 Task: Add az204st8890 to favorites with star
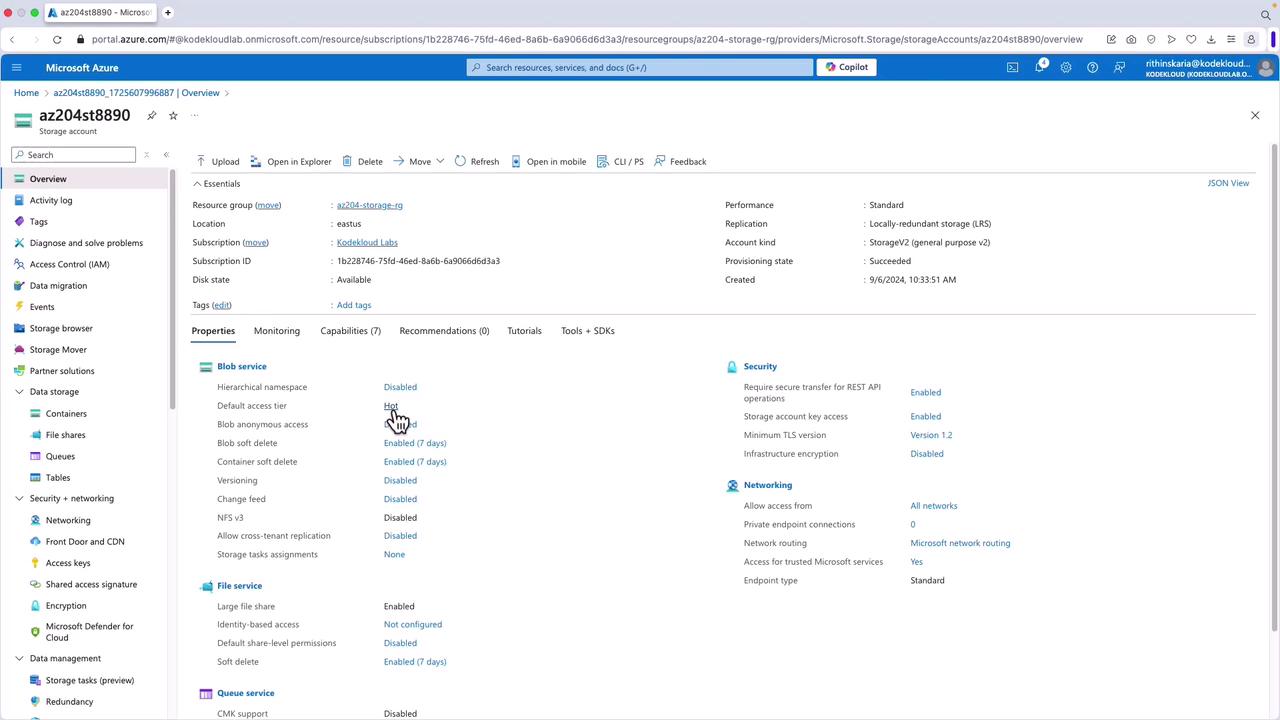coord(173,115)
